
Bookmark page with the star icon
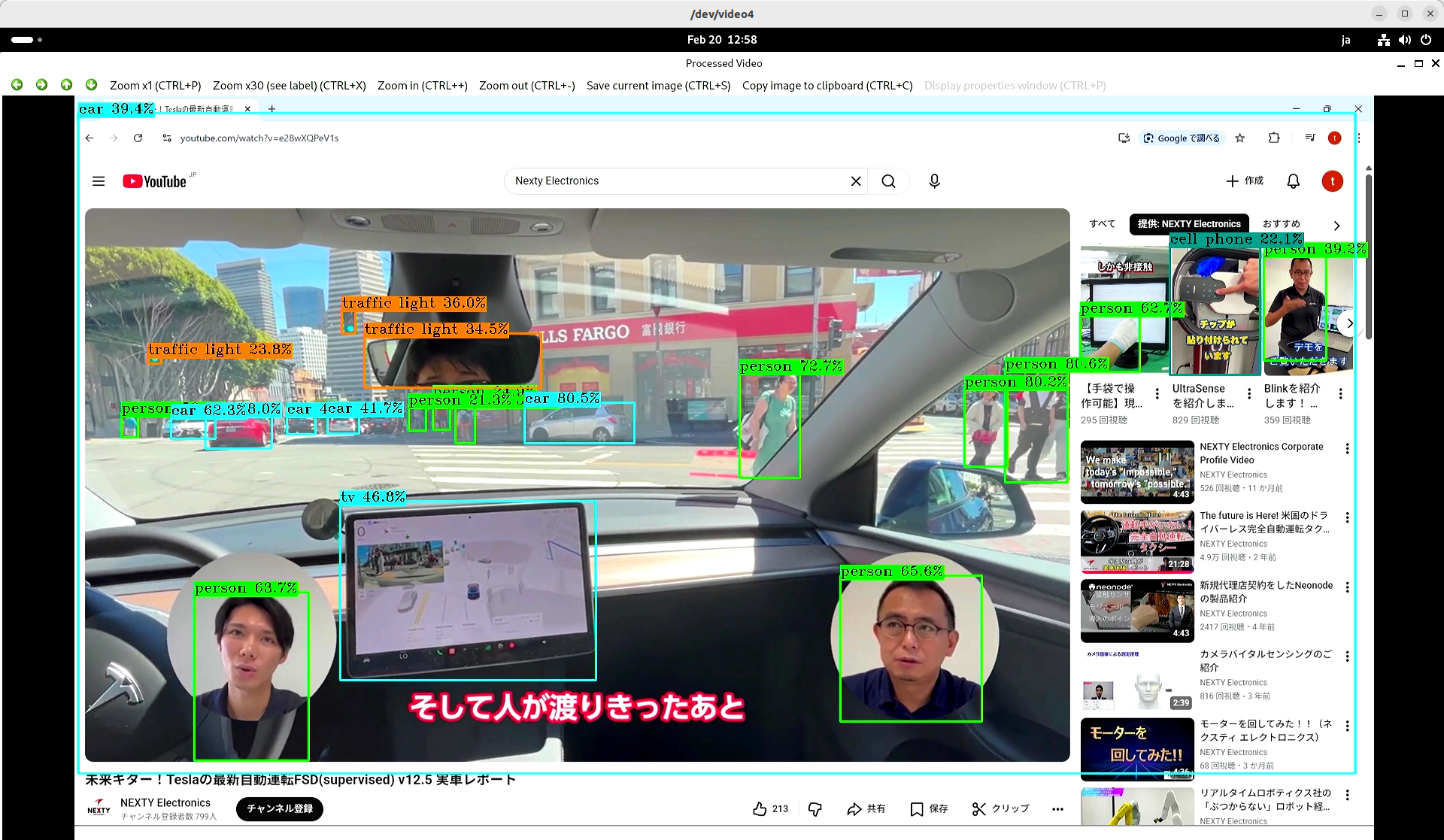[1240, 138]
